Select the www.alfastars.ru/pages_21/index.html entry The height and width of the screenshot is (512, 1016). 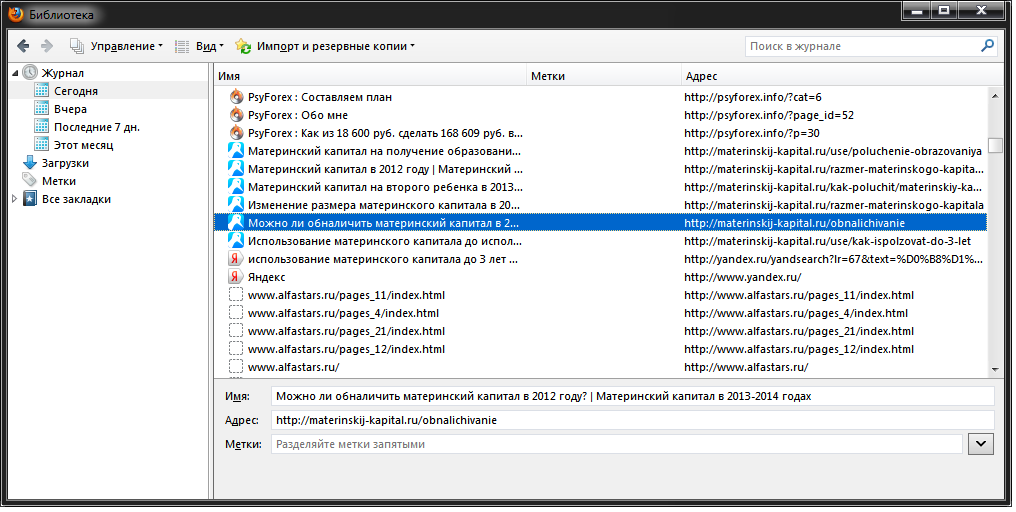[x=600, y=331]
